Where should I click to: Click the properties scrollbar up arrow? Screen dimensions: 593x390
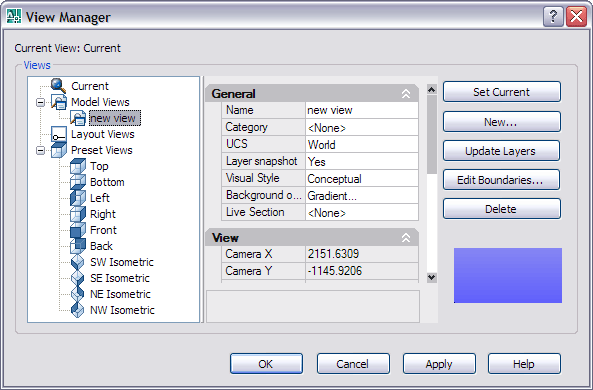(x=432, y=90)
